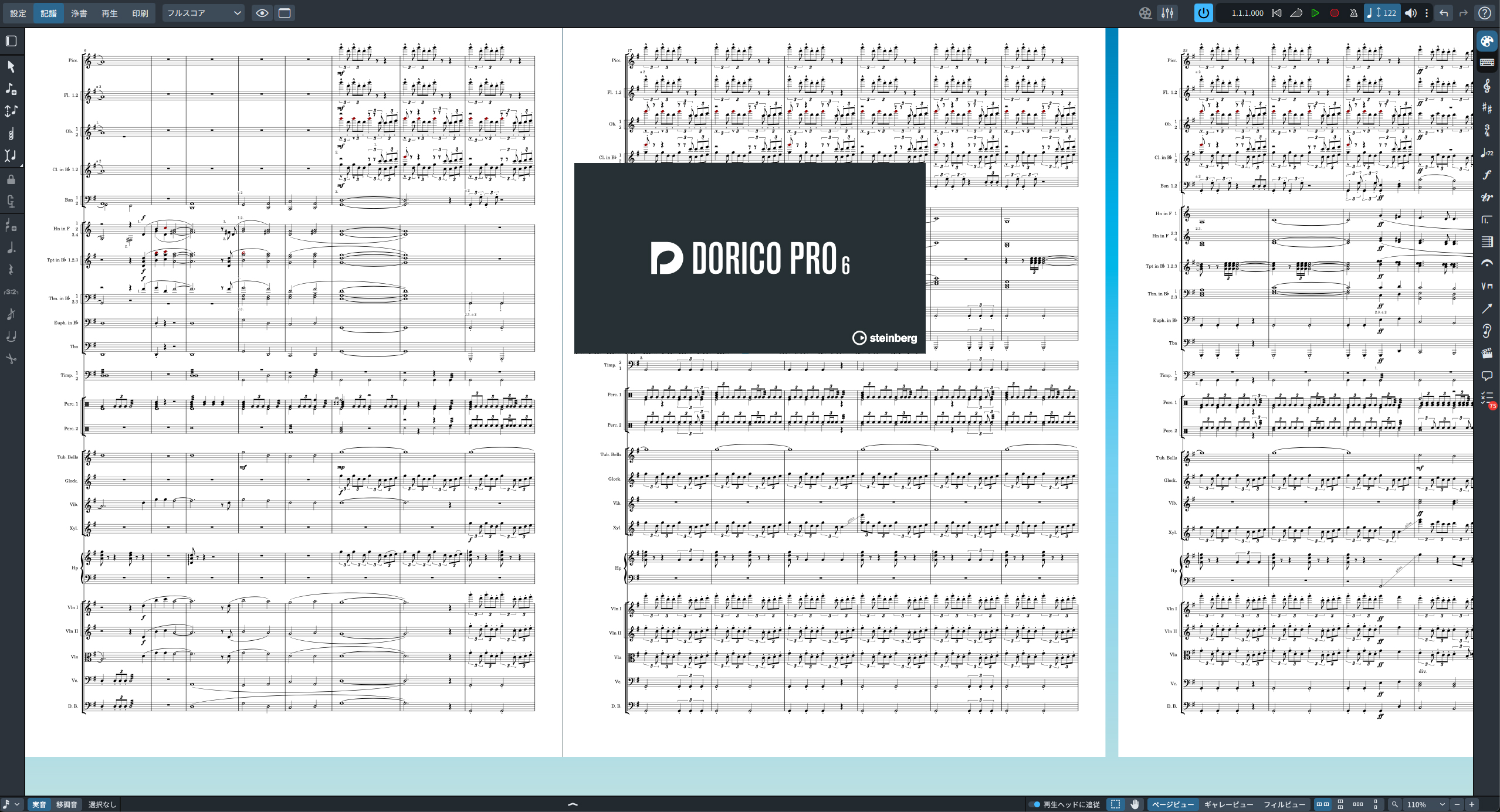Open the フルスコア layout dropdown
This screenshot has width=1500, height=812.
coord(202,12)
